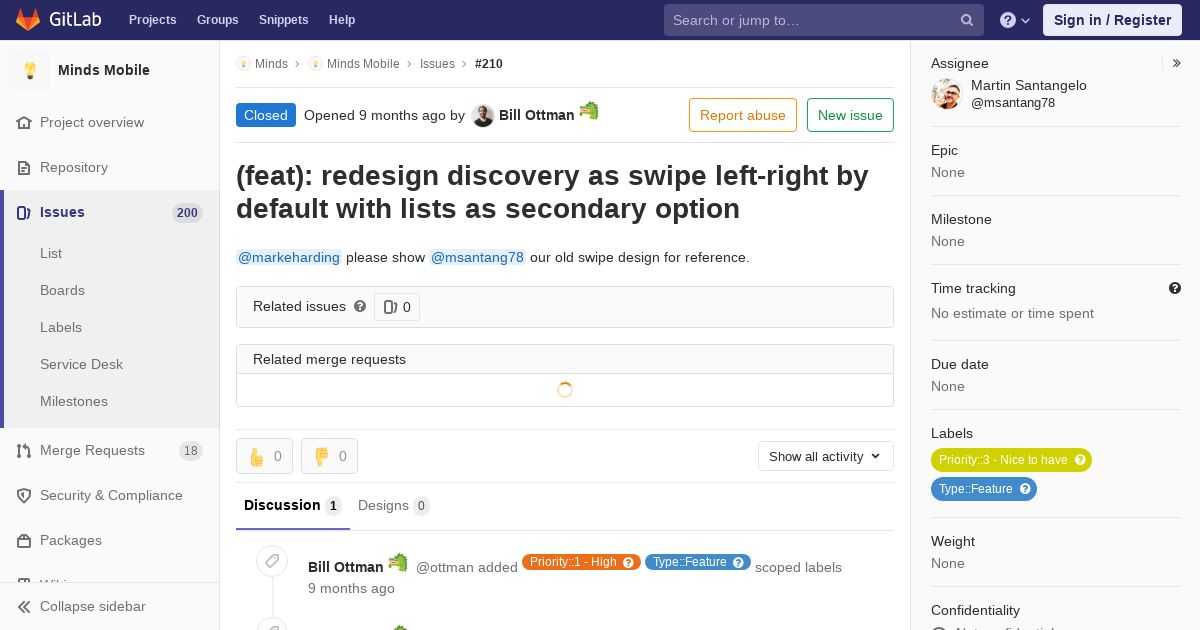Focus the Search or jump to field
This screenshot has width=1200, height=630.
[x=824, y=20]
